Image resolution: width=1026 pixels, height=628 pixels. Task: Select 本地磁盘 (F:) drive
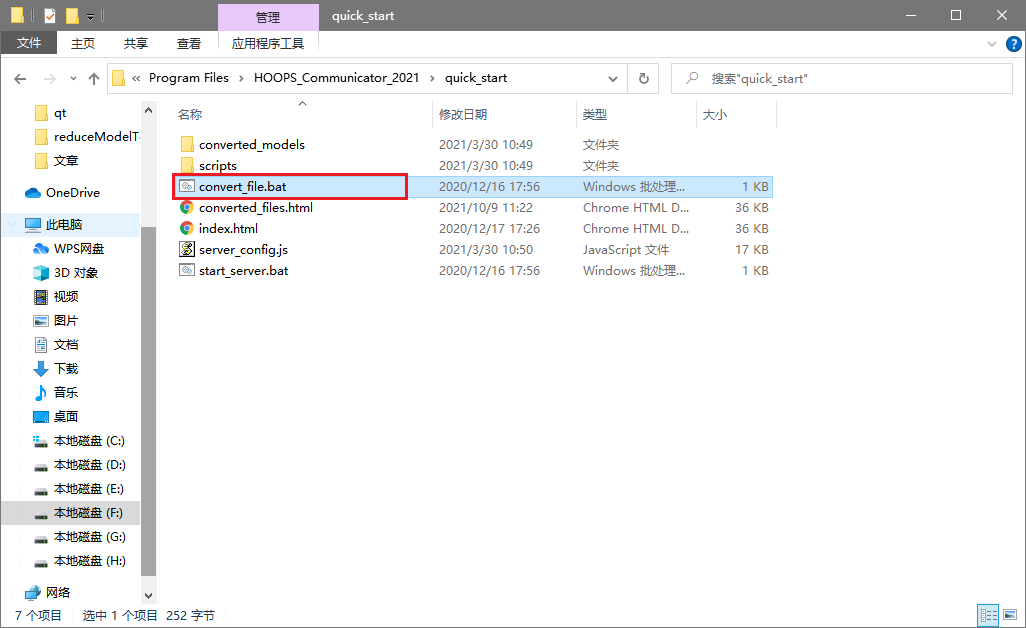(88, 513)
